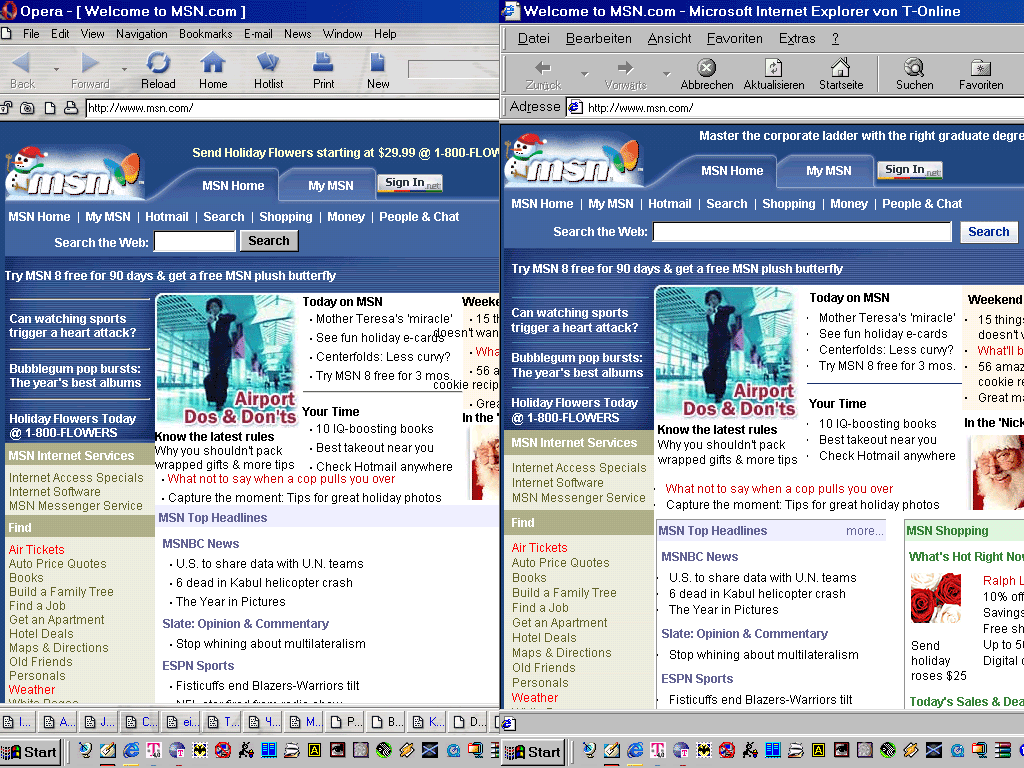This screenshot has width=1024, height=768.
Task: Open Air Tickets link in the Opera page
Action: coord(37,550)
